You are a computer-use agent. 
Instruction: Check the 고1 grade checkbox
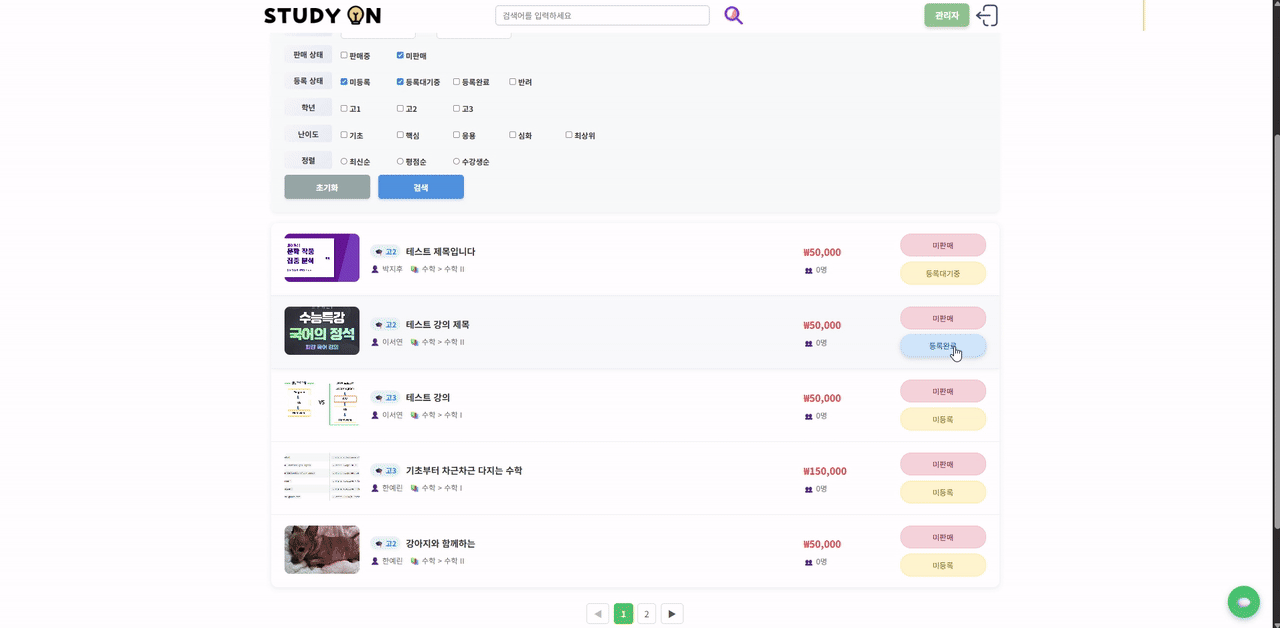(x=344, y=108)
